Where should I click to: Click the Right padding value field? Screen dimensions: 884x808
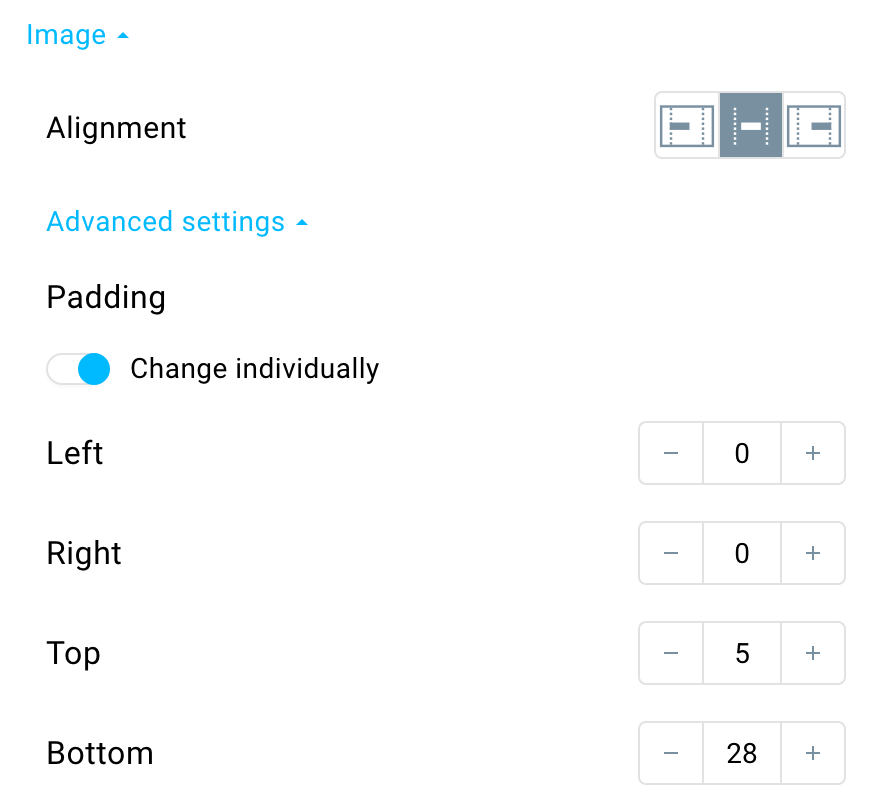(x=742, y=553)
